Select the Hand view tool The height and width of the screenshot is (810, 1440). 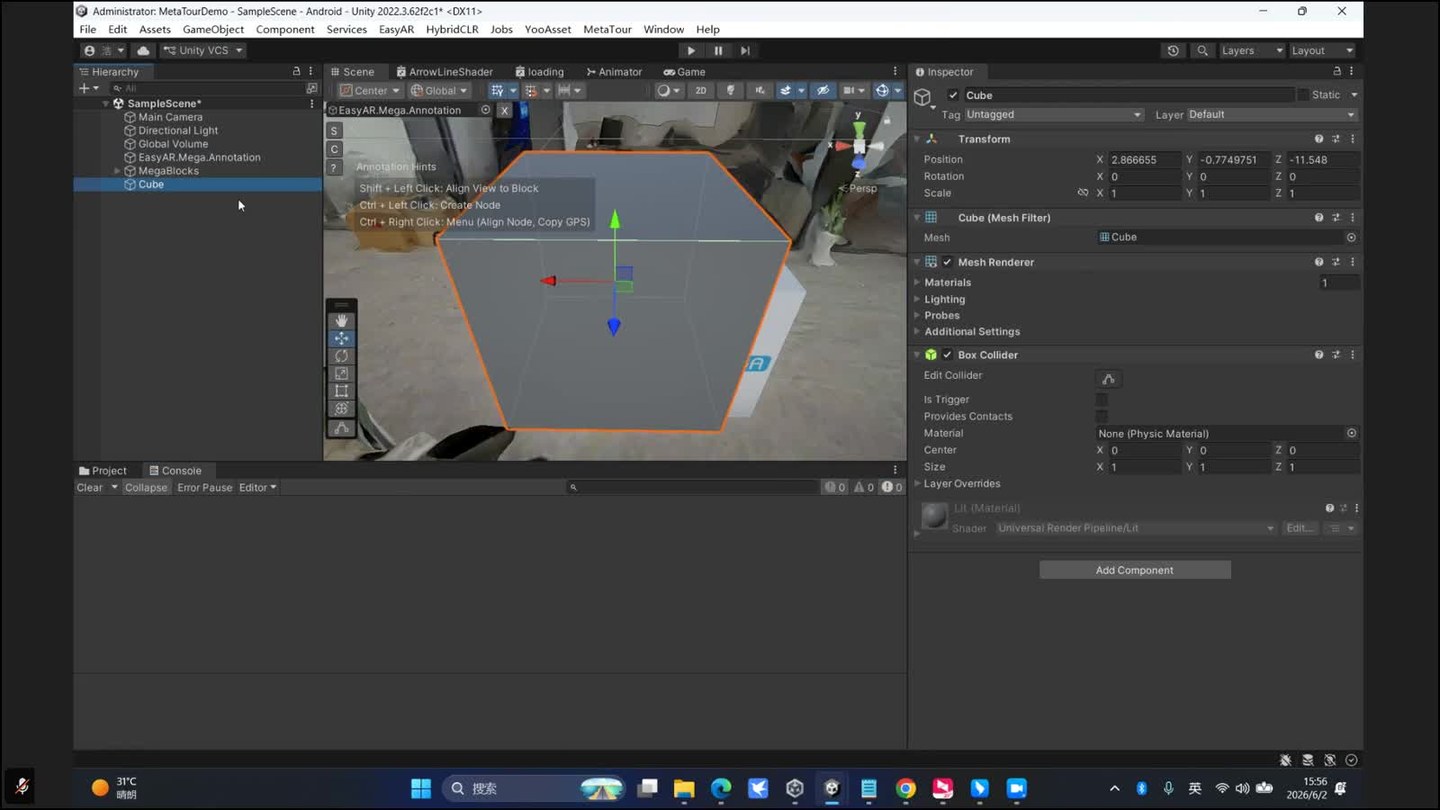point(341,321)
